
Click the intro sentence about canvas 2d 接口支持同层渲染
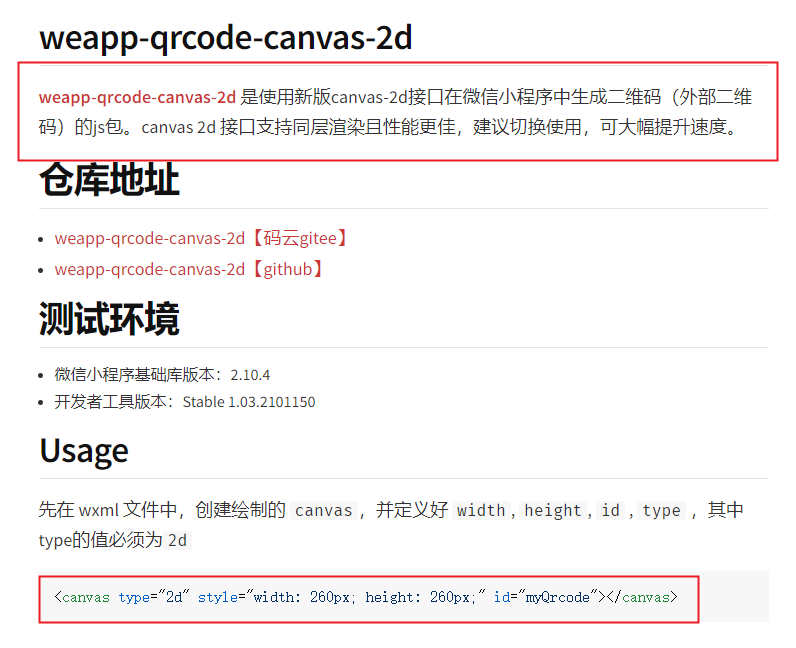[x=439, y=127]
